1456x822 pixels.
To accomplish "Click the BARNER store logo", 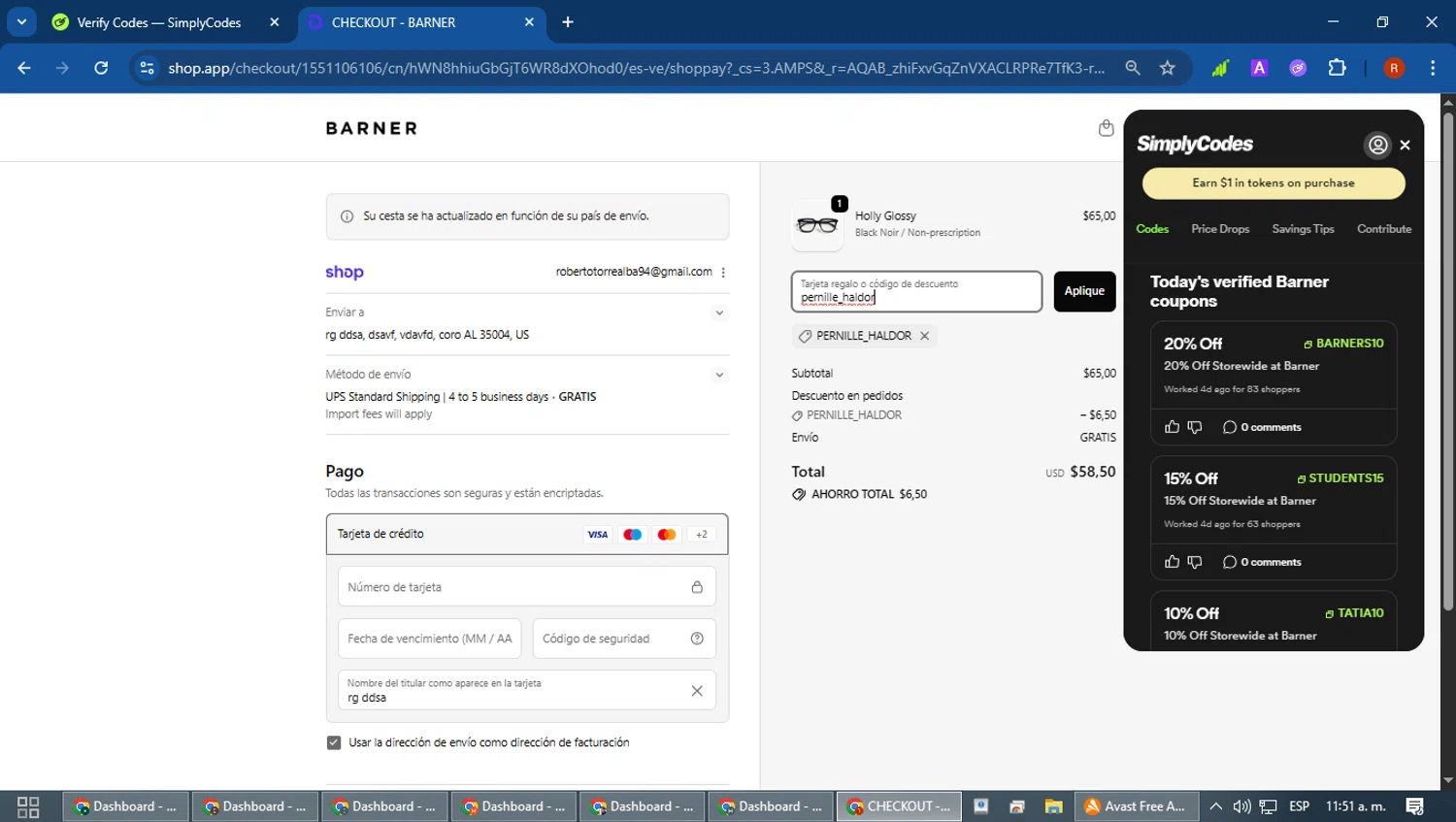I will click(372, 128).
